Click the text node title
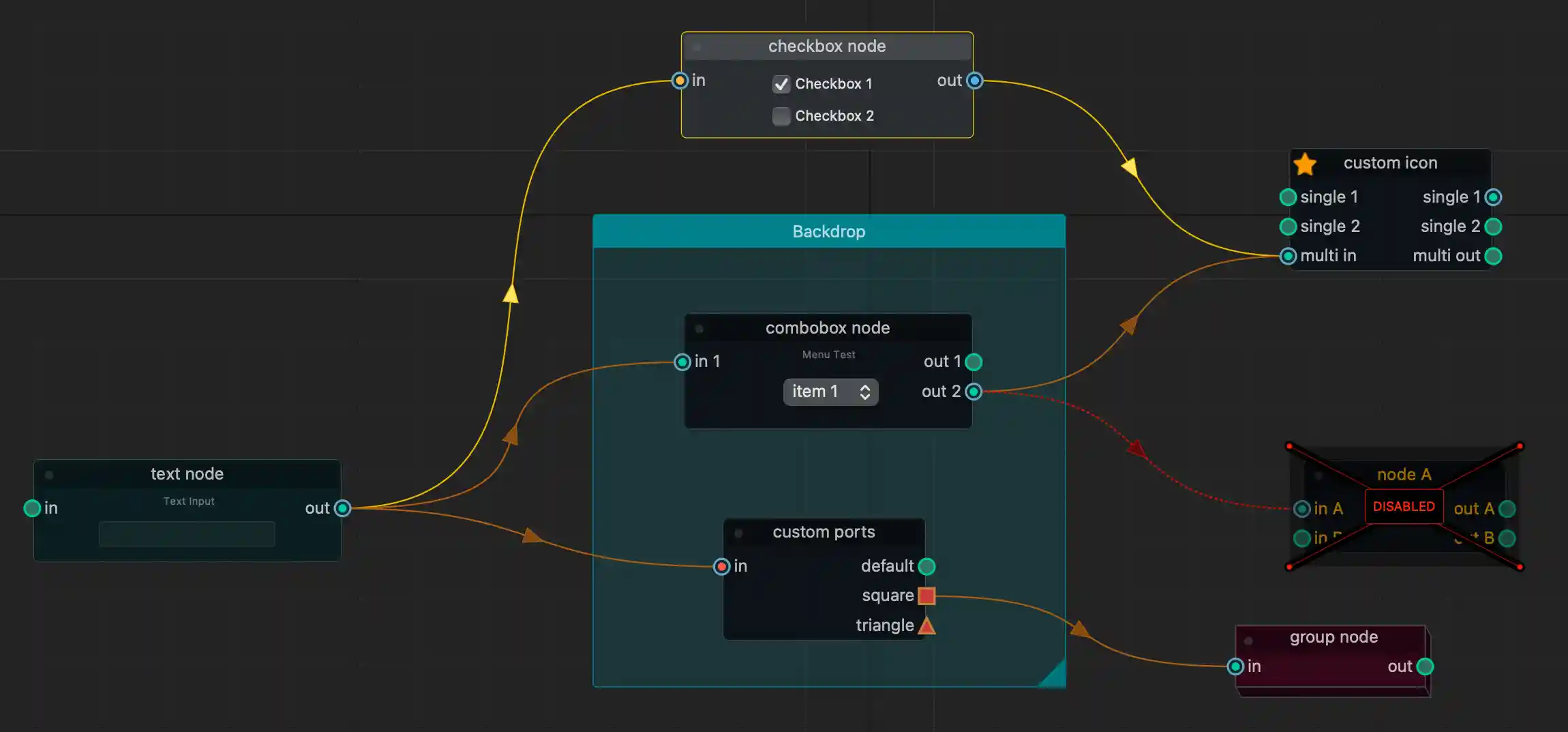The height and width of the screenshot is (732, 1568). 187,474
